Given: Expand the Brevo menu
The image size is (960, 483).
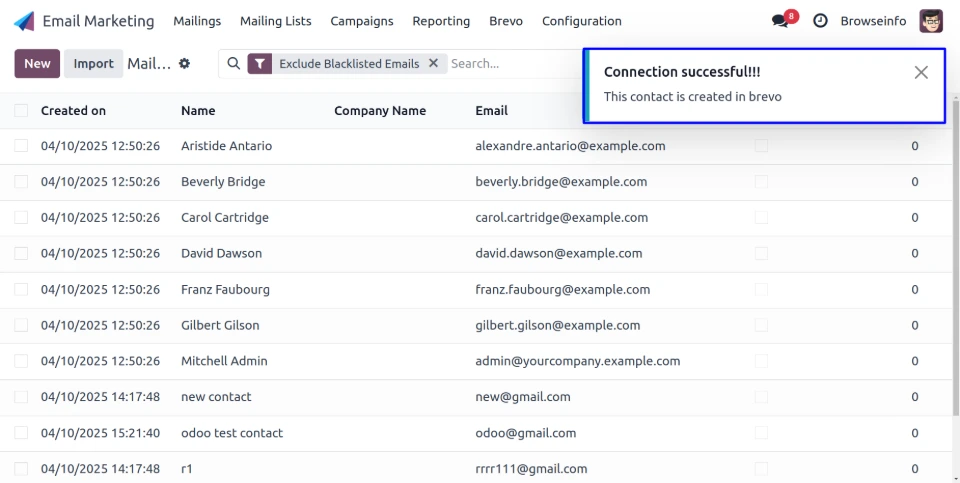Looking at the screenshot, I should [506, 21].
